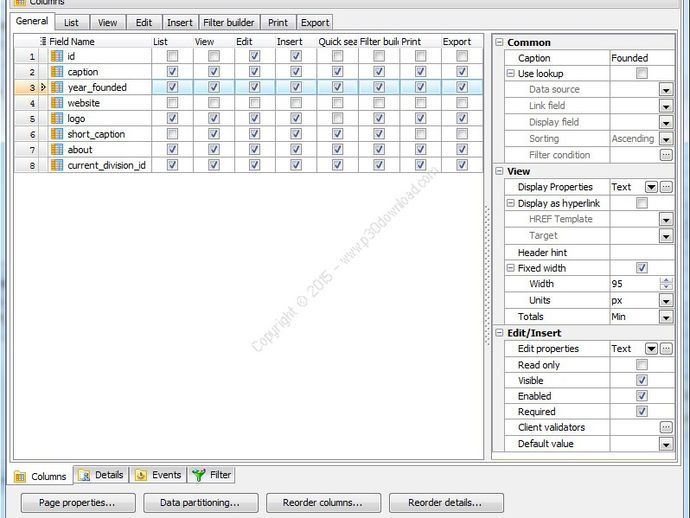The image size is (690, 518).
Task: Collapse the Edit/Insert section
Action: click(499, 333)
